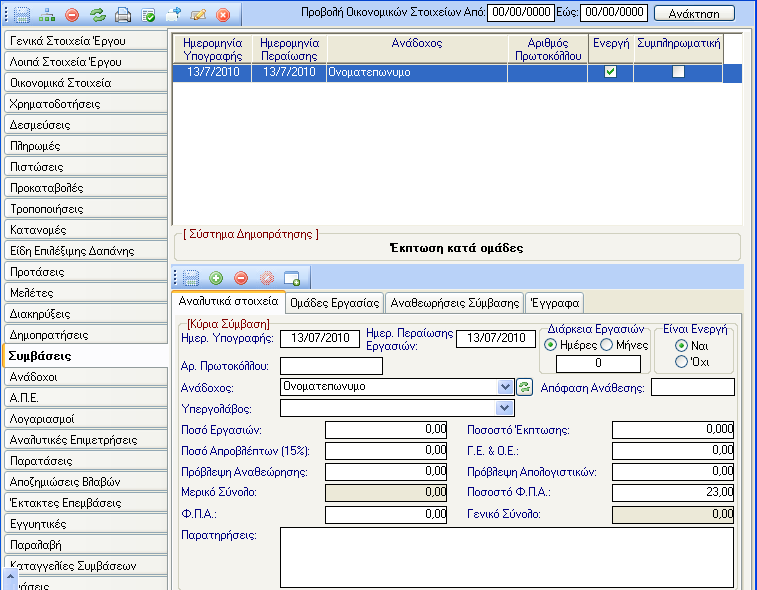Viewport: 757px width, 590px height.
Task: Go to Πιστώσεις in sidebar
Action: [x=86, y=167]
